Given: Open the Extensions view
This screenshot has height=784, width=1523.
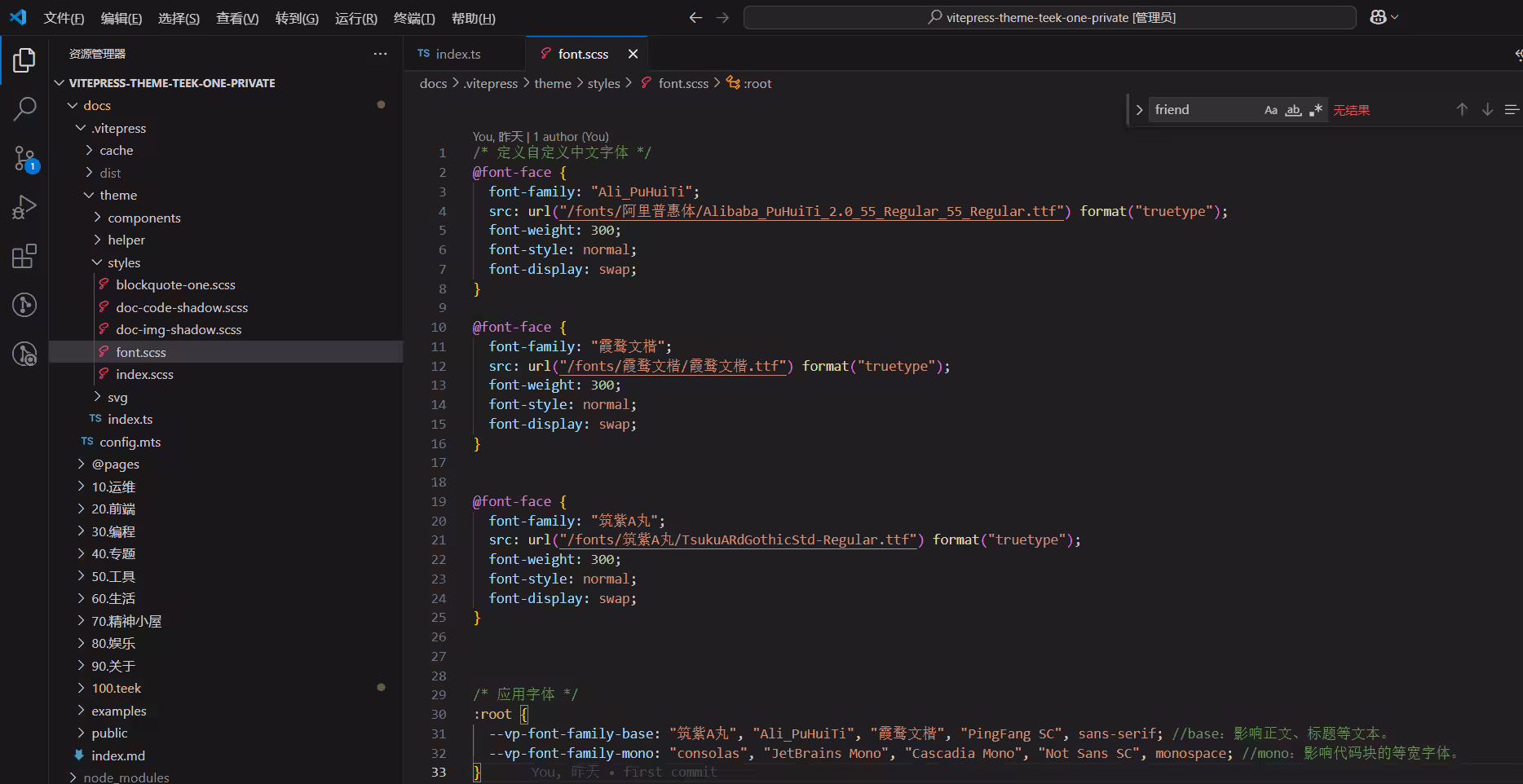Looking at the screenshot, I should (x=24, y=256).
